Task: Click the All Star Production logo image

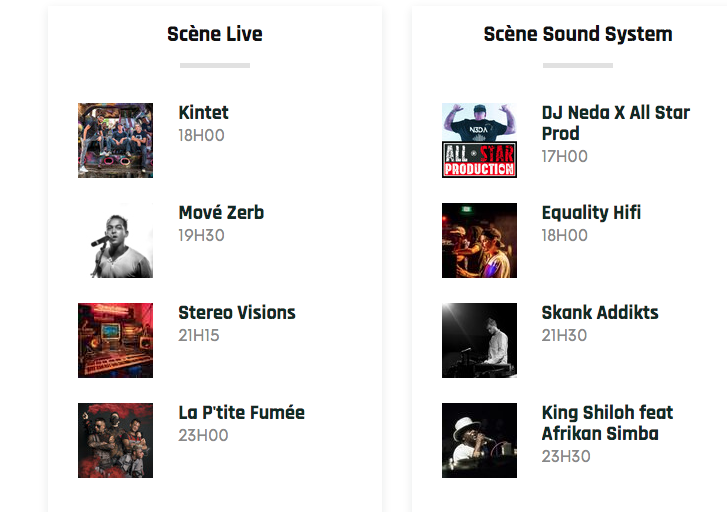Action: (x=479, y=140)
